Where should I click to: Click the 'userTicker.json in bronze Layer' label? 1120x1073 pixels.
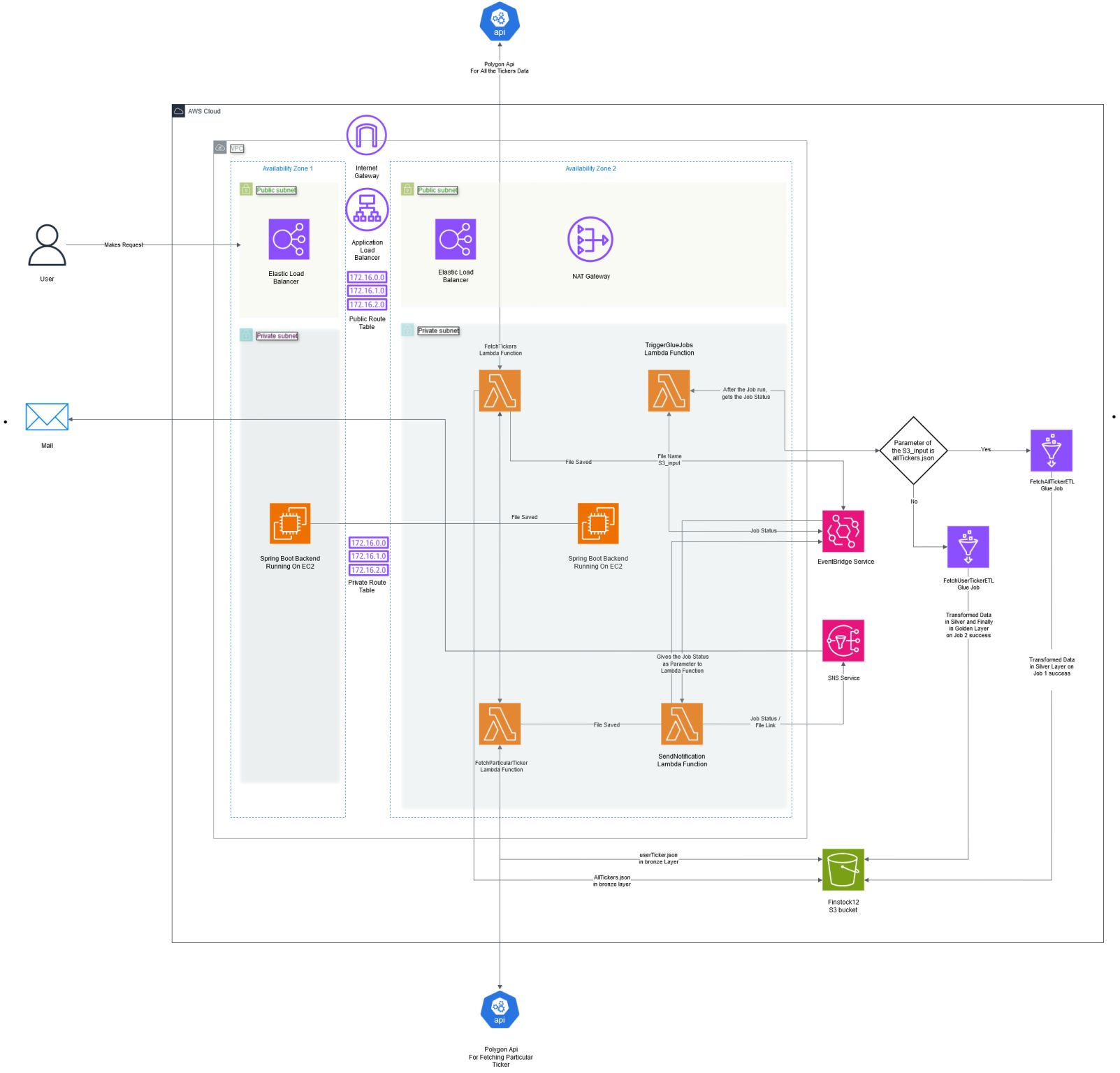tap(659, 859)
